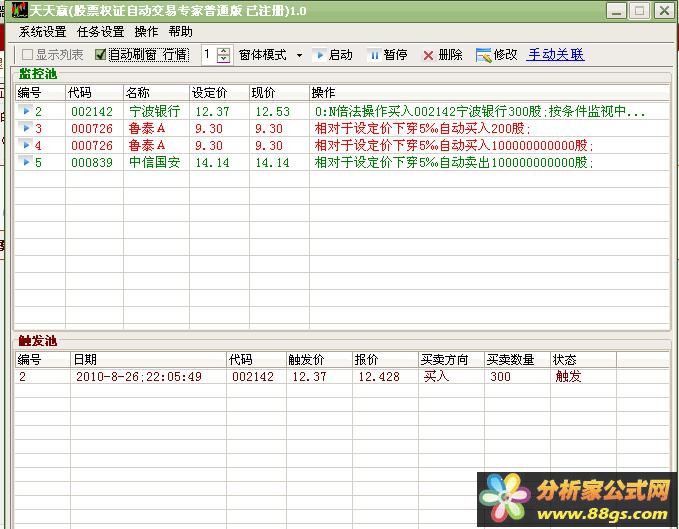The height and width of the screenshot is (529, 679).
Task: Select 鲁泰A in row 4
Action: [x=147, y=145]
